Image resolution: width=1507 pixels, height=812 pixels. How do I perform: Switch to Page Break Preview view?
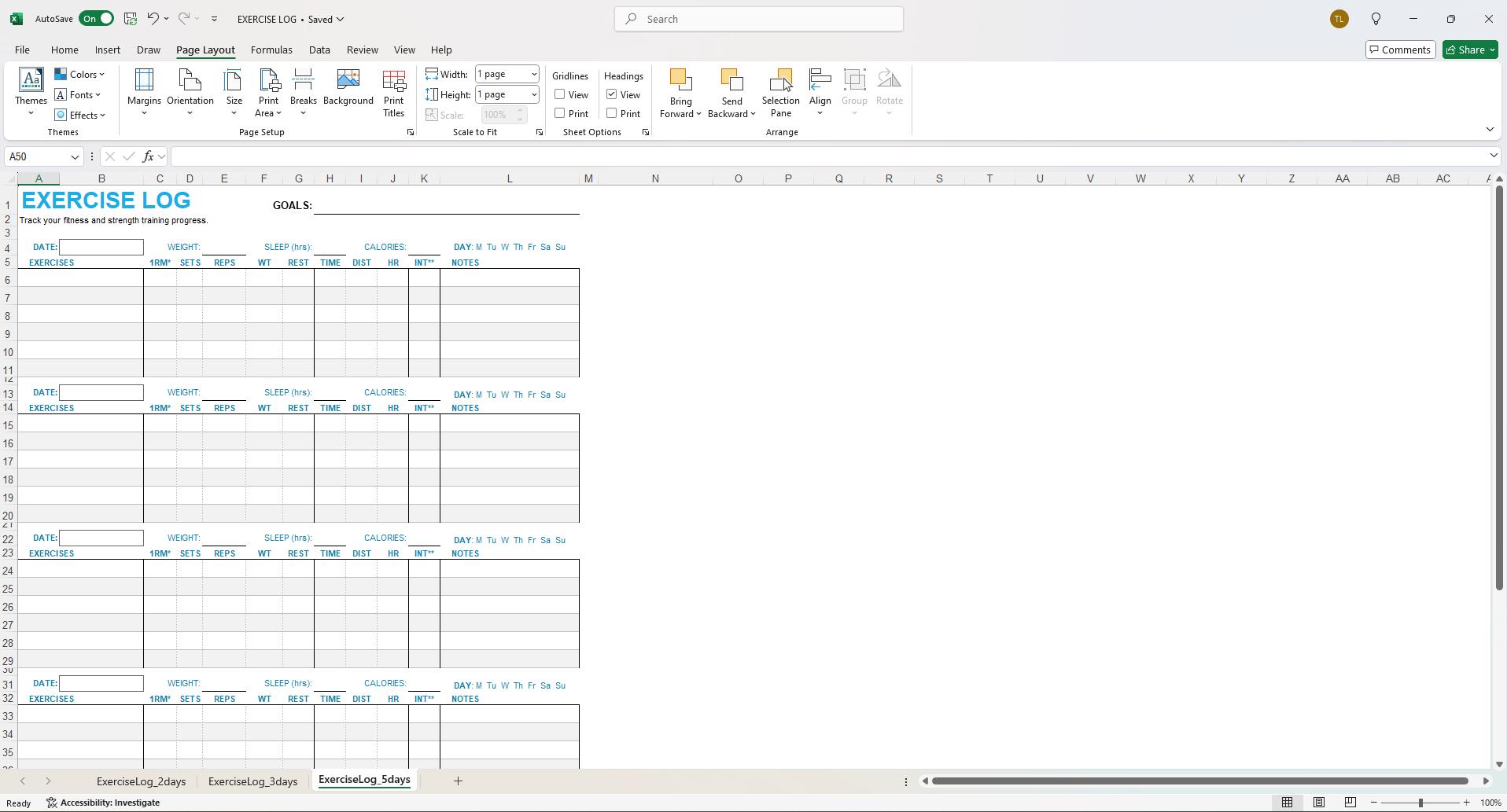pos(1350,803)
